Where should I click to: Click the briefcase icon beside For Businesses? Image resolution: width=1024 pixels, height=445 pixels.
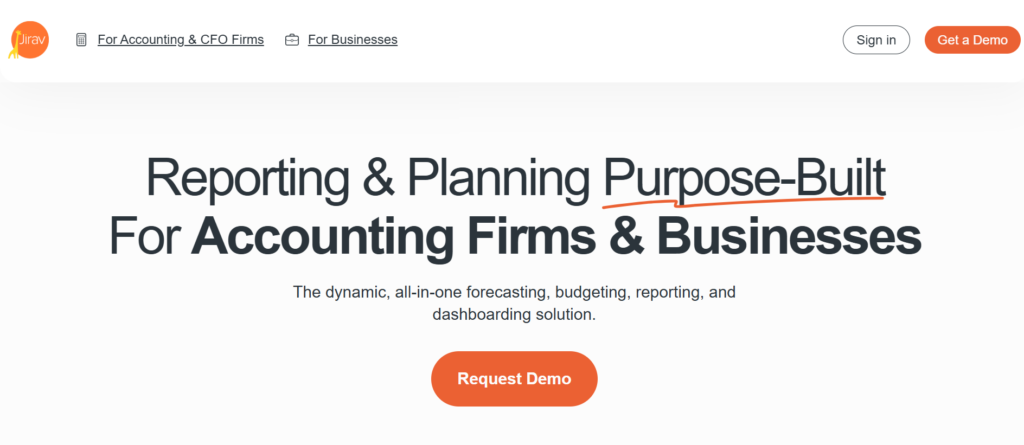(x=292, y=40)
